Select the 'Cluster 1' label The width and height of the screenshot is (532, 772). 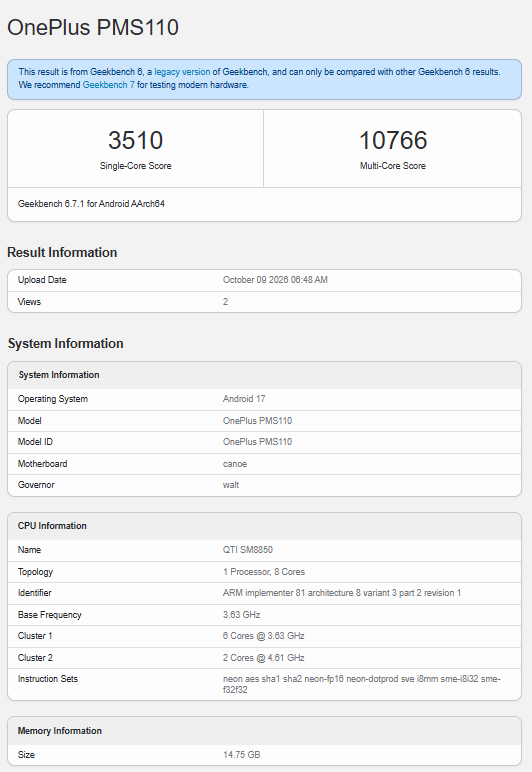35,636
